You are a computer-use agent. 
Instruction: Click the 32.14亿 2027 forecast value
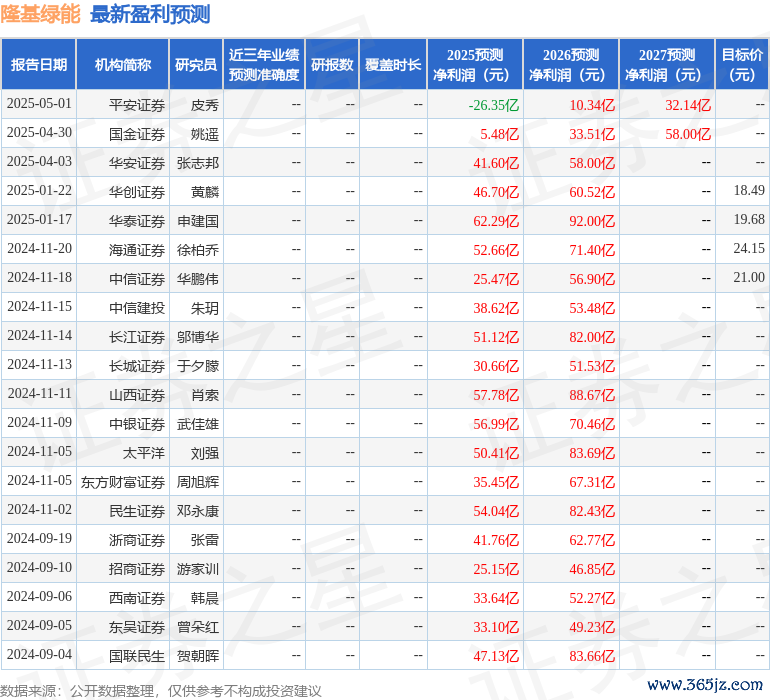tap(688, 105)
